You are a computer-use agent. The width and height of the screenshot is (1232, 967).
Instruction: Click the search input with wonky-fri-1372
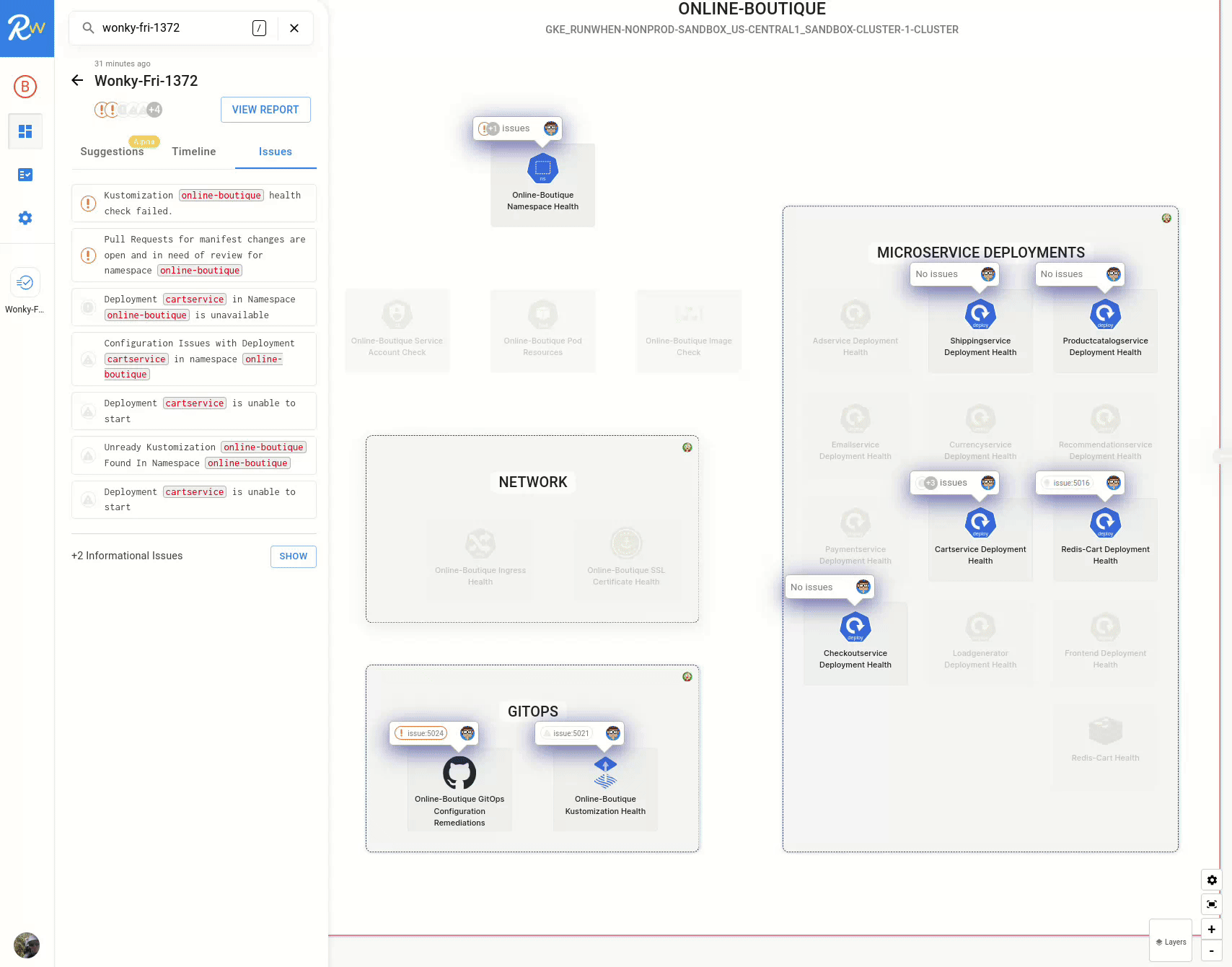click(x=173, y=28)
